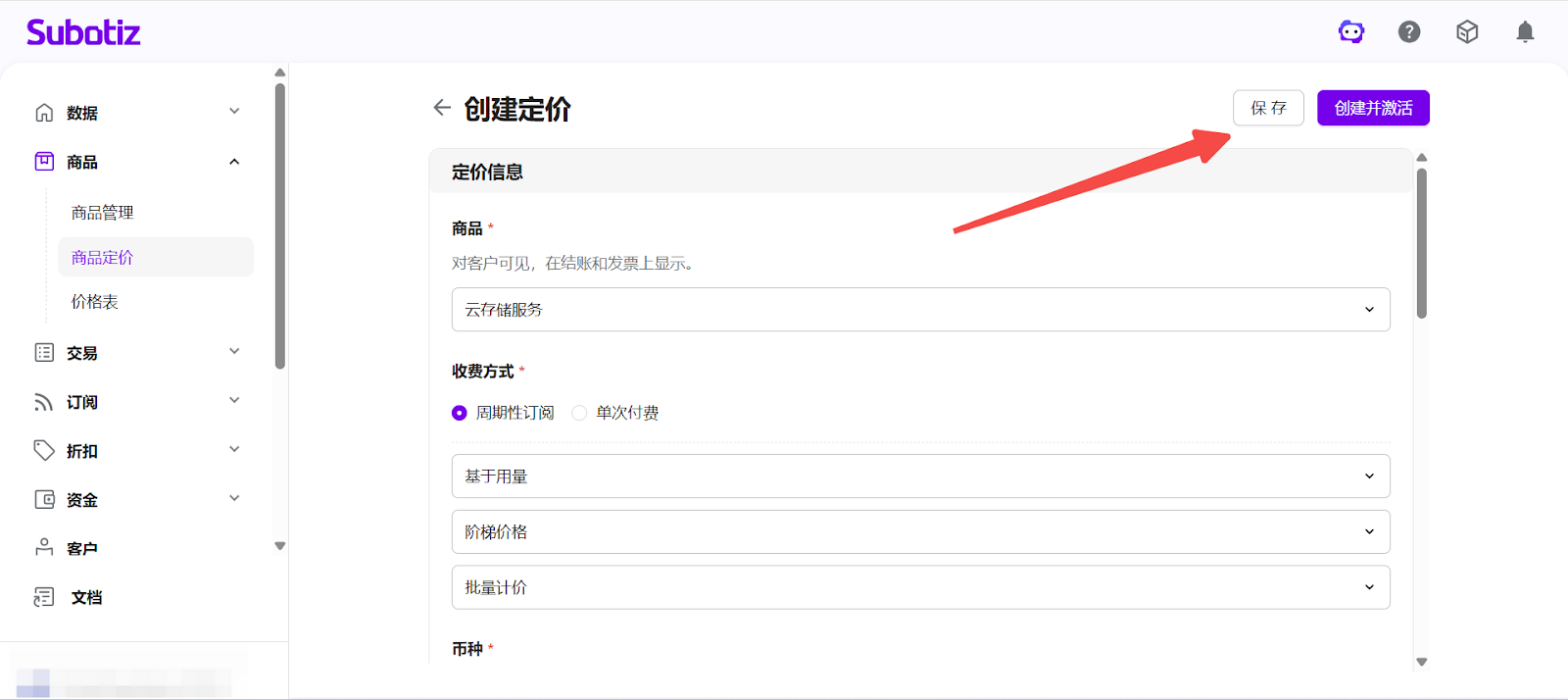
Task: Open the help question mark icon
Action: tap(1409, 32)
